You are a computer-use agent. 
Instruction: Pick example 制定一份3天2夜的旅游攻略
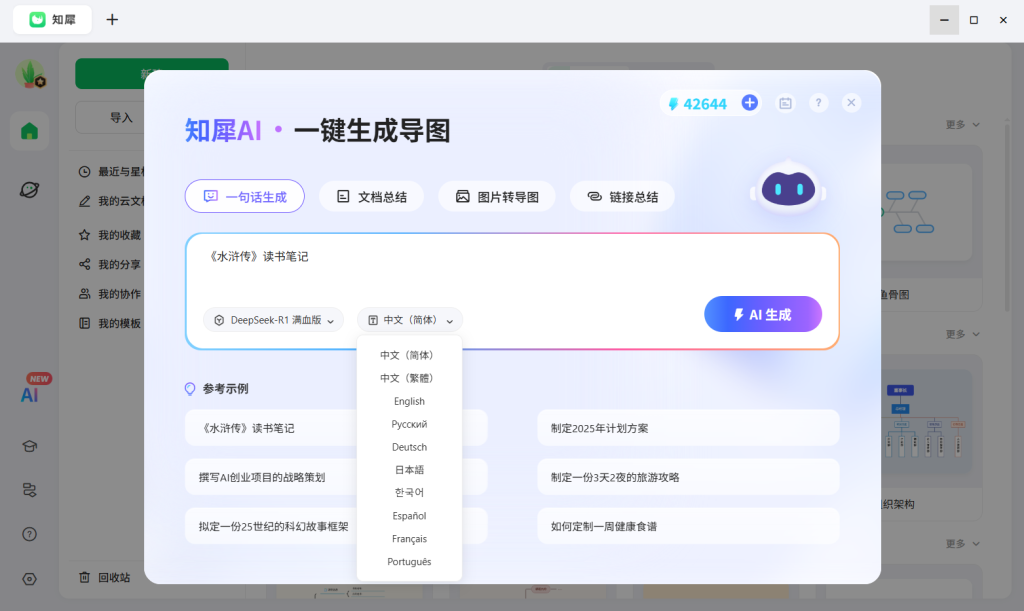688,477
